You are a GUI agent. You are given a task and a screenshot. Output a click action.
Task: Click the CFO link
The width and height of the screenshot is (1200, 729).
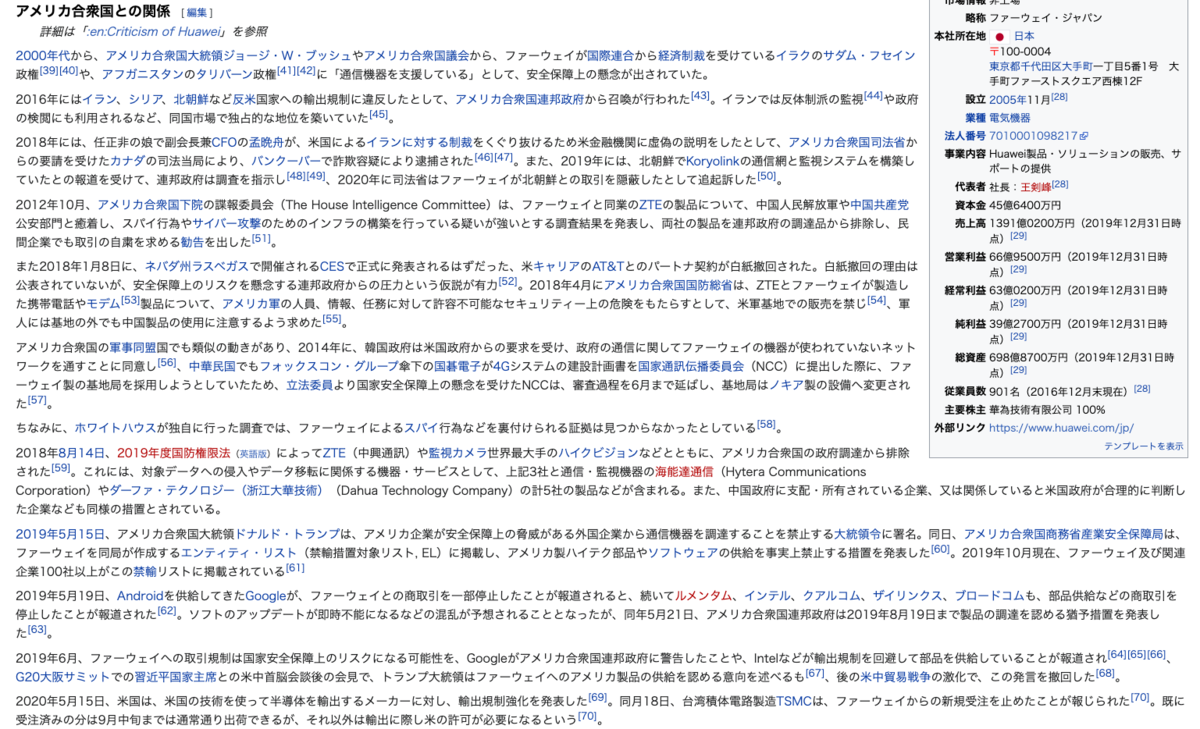tap(223, 143)
